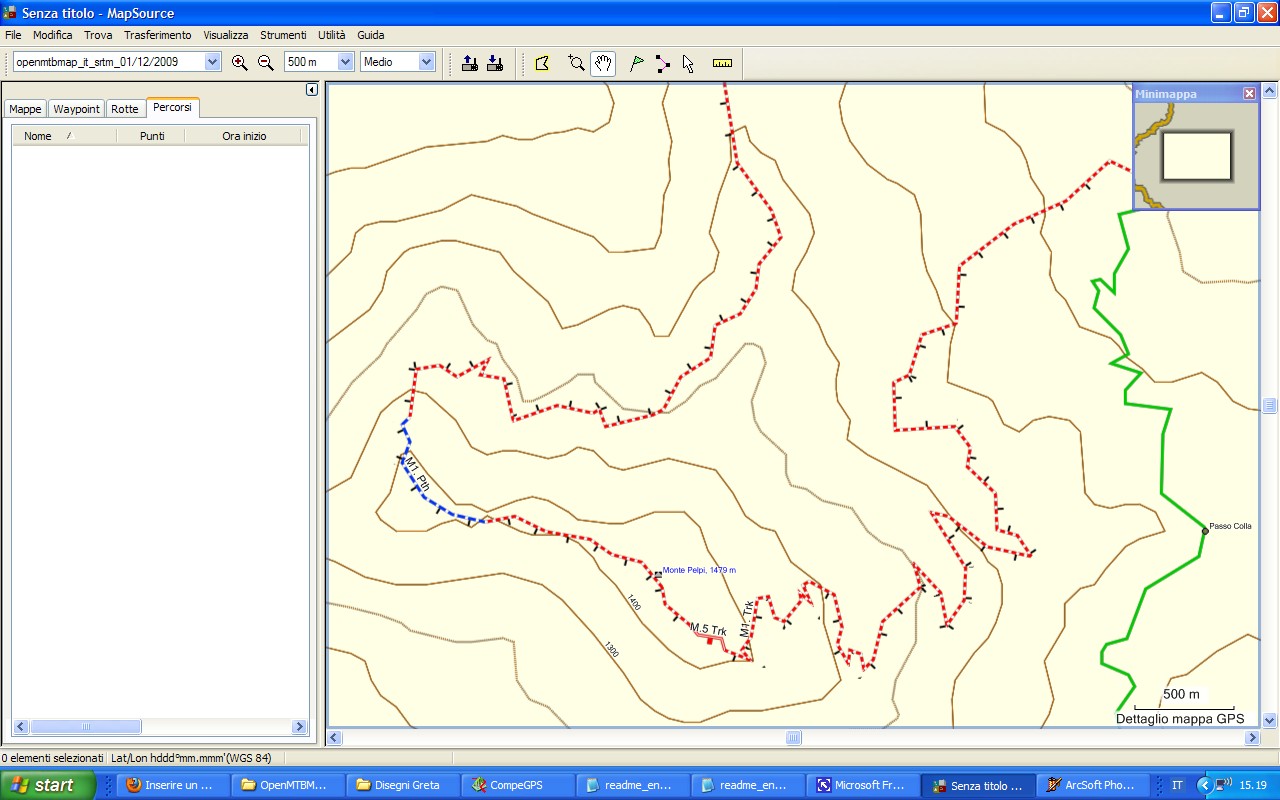The width and height of the screenshot is (1280, 800).
Task: Click the 1300 contour elevation label
Action: [x=611, y=648]
